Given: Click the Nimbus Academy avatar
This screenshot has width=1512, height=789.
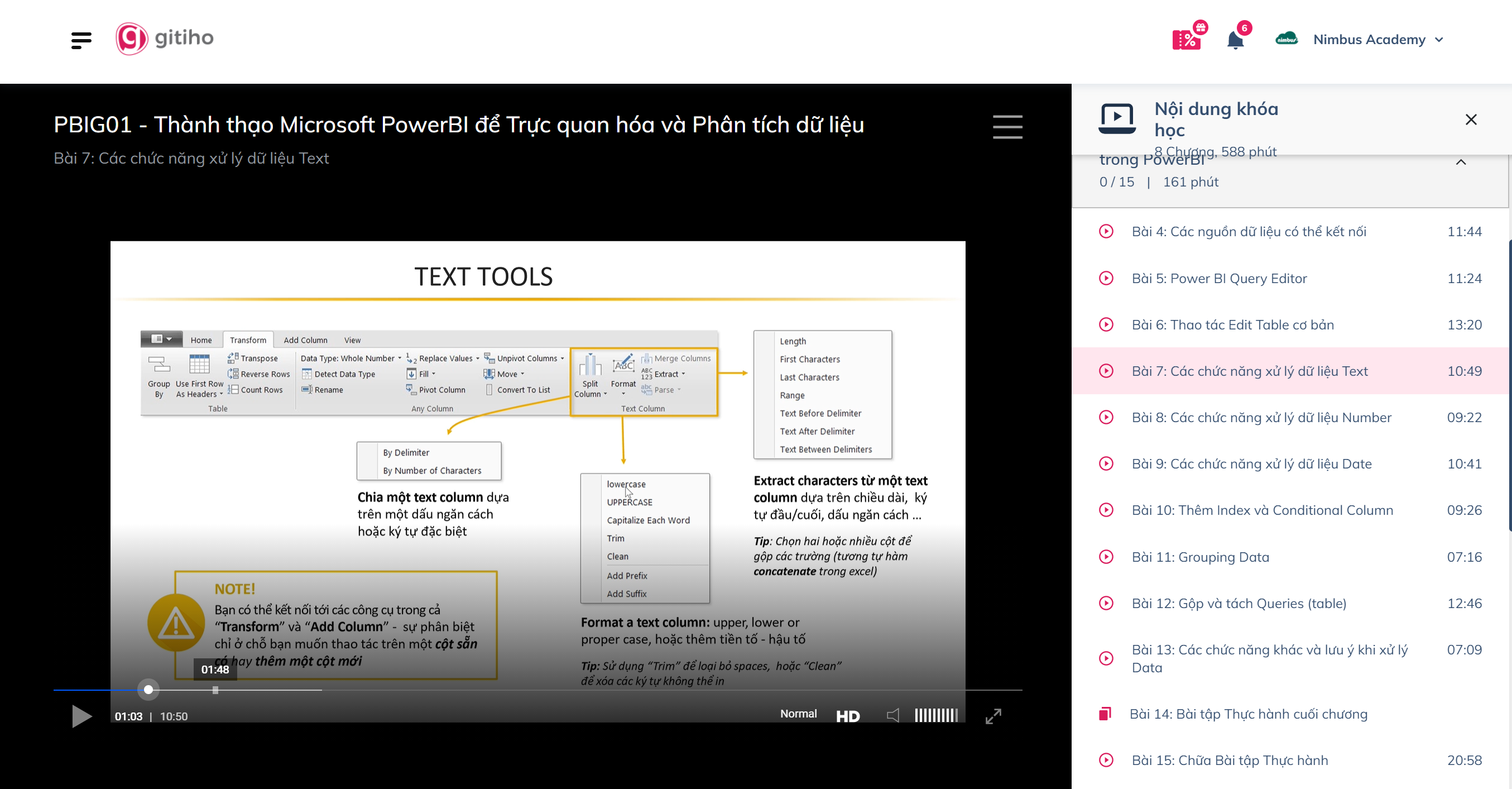Looking at the screenshot, I should 1286,39.
